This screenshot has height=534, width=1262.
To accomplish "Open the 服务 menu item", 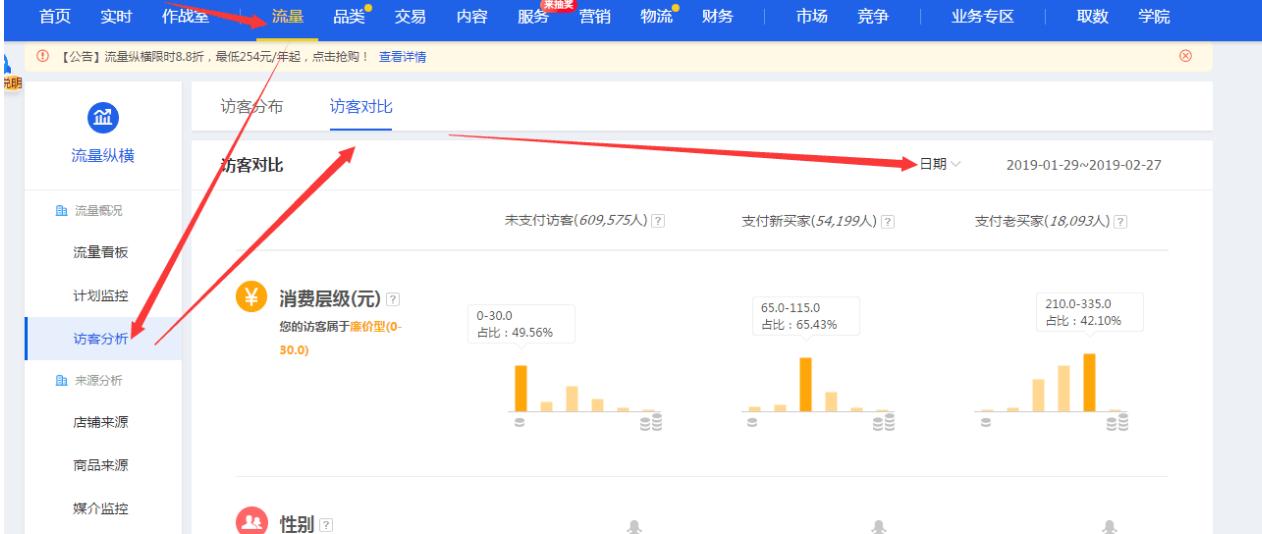I will pos(535,15).
